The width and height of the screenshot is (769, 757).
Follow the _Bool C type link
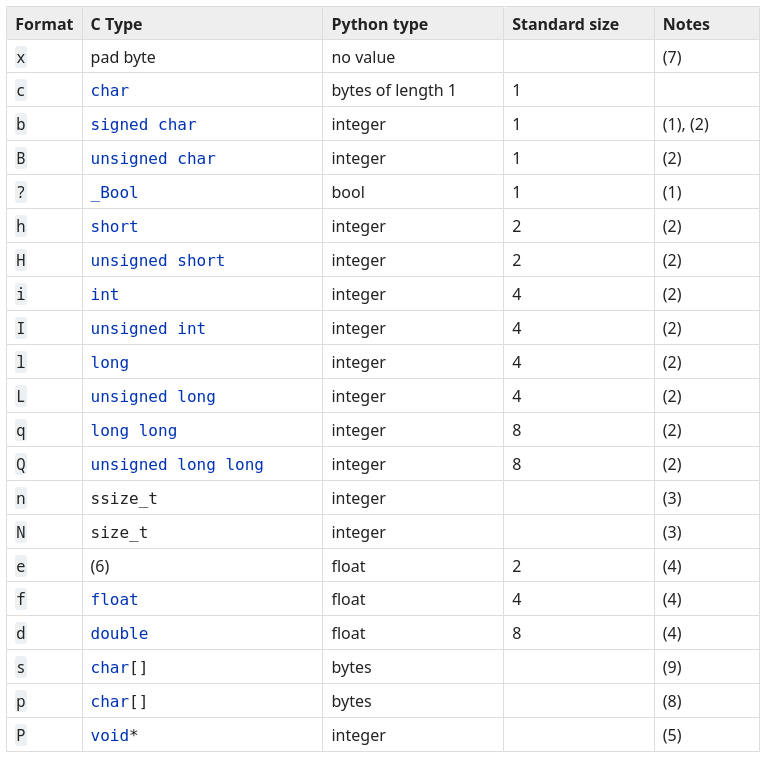coord(114,193)
